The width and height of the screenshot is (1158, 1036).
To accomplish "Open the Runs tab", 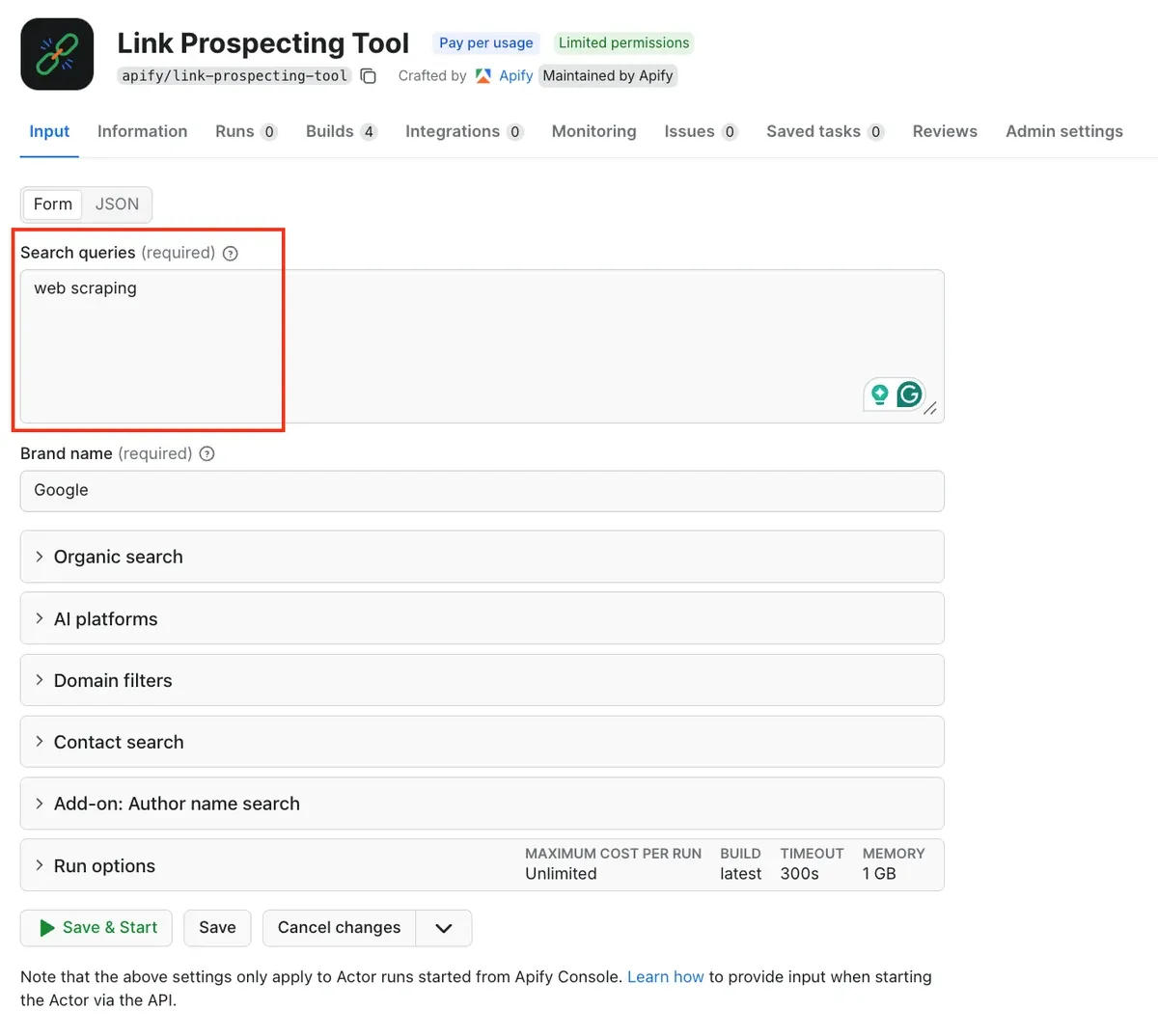I will point(246,132).
